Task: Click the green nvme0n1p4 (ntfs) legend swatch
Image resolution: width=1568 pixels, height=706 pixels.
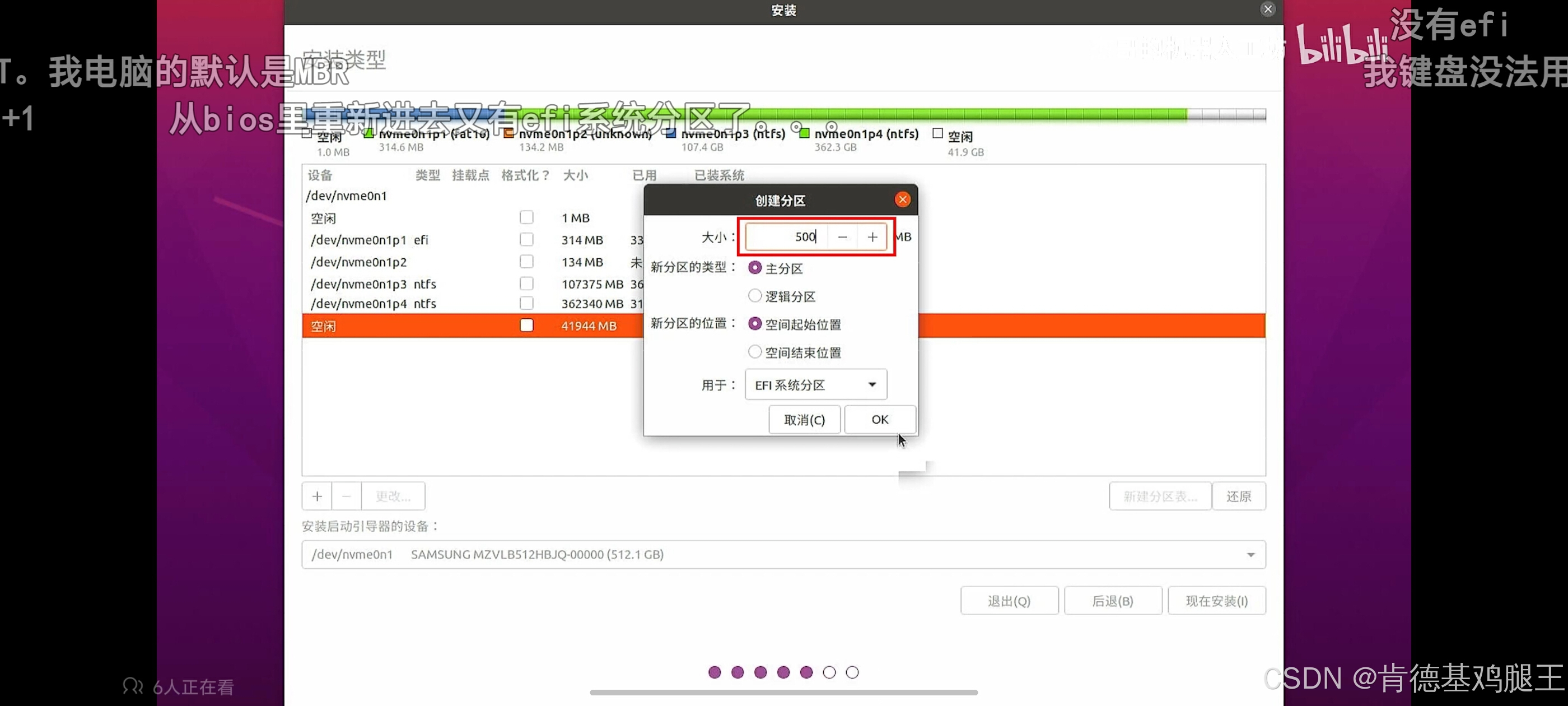Action: pos(804,133)
